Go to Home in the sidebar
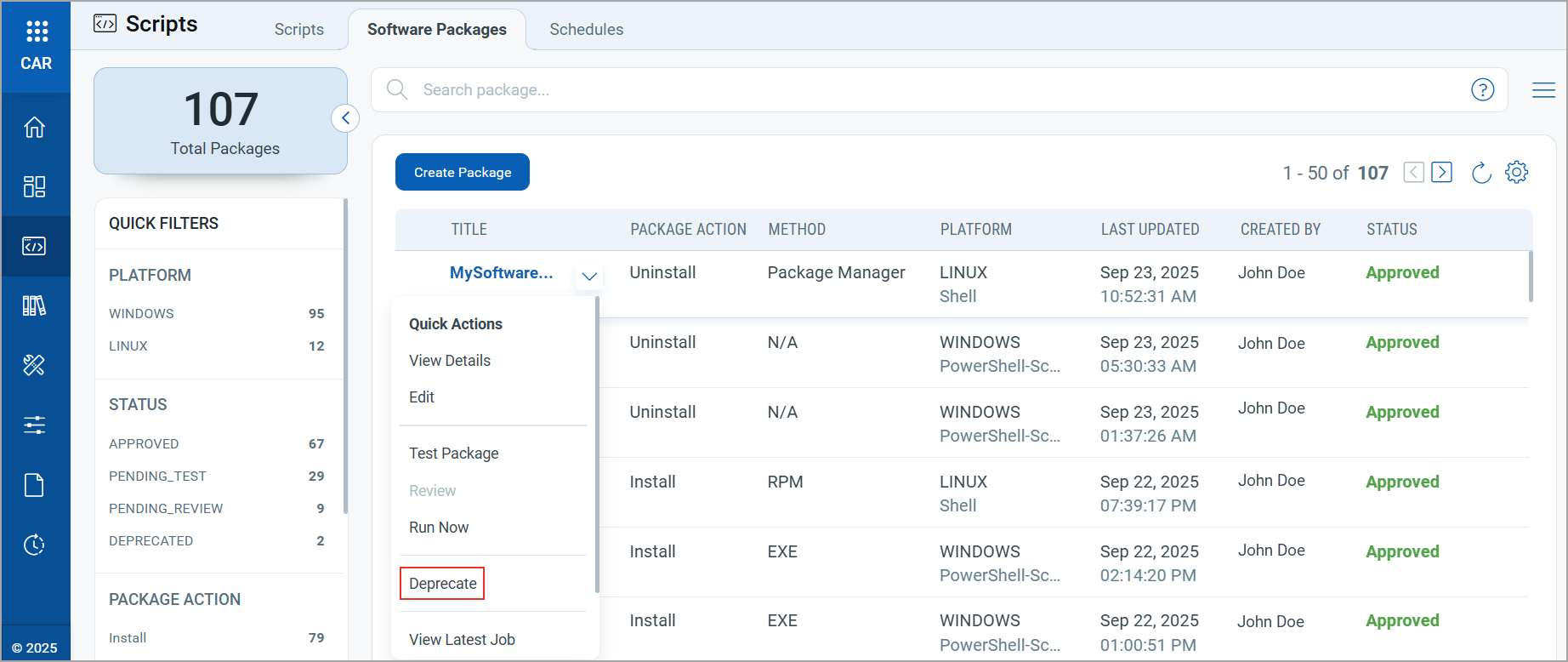The width and height of the screenshot is (1568, 662). click(x=35, y=128)
